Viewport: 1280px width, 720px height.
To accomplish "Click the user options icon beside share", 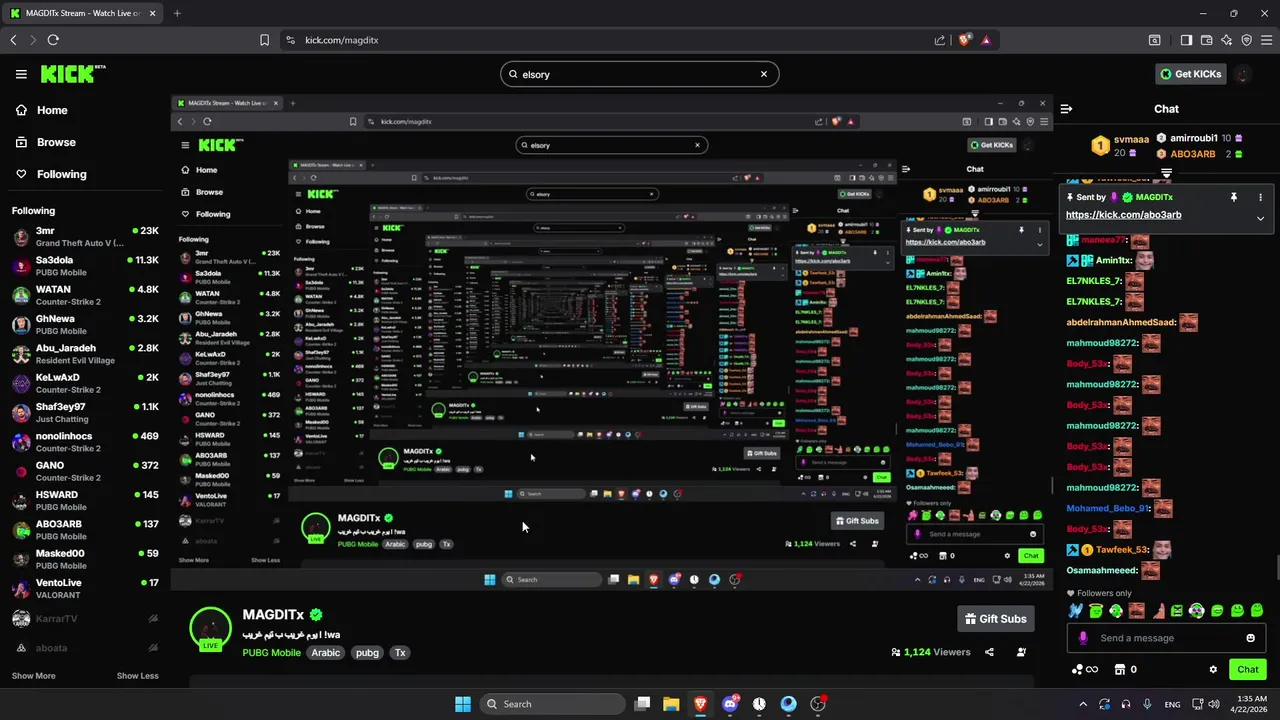I will click(x=1021, y=652).
